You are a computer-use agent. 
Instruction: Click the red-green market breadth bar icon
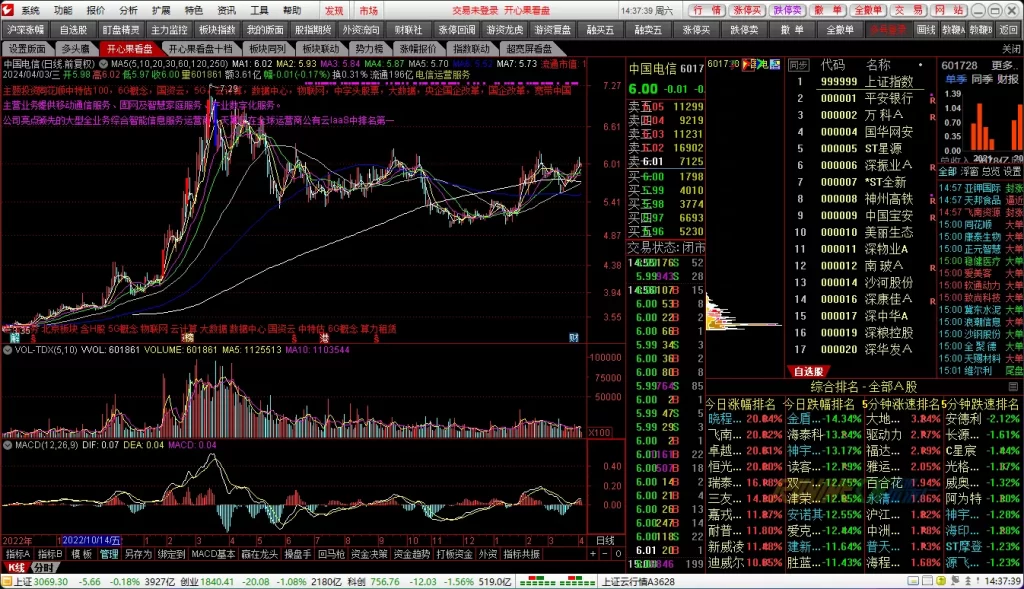(x=563, y=581)
